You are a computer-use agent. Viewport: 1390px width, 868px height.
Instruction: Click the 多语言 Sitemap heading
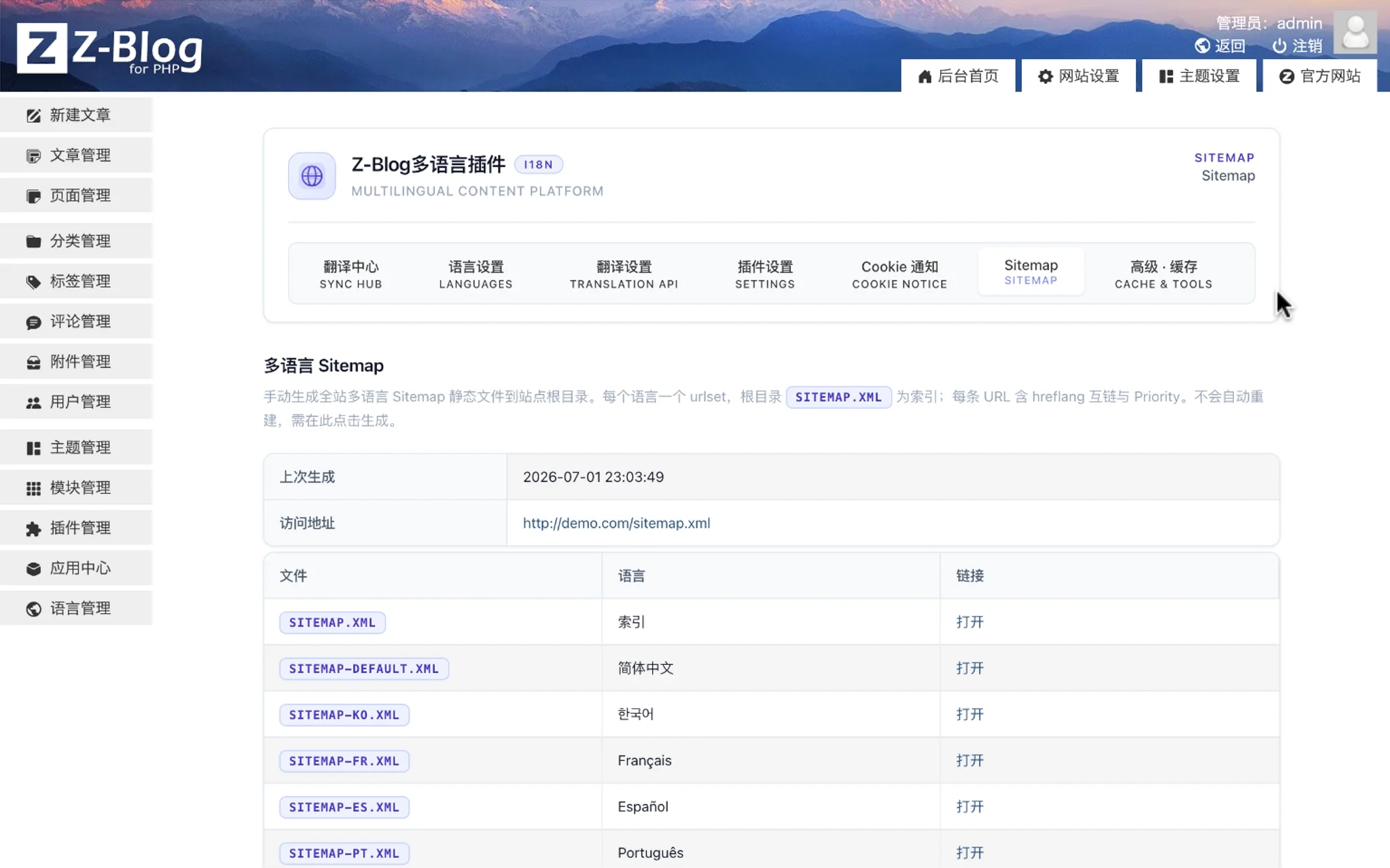point(323,365)
